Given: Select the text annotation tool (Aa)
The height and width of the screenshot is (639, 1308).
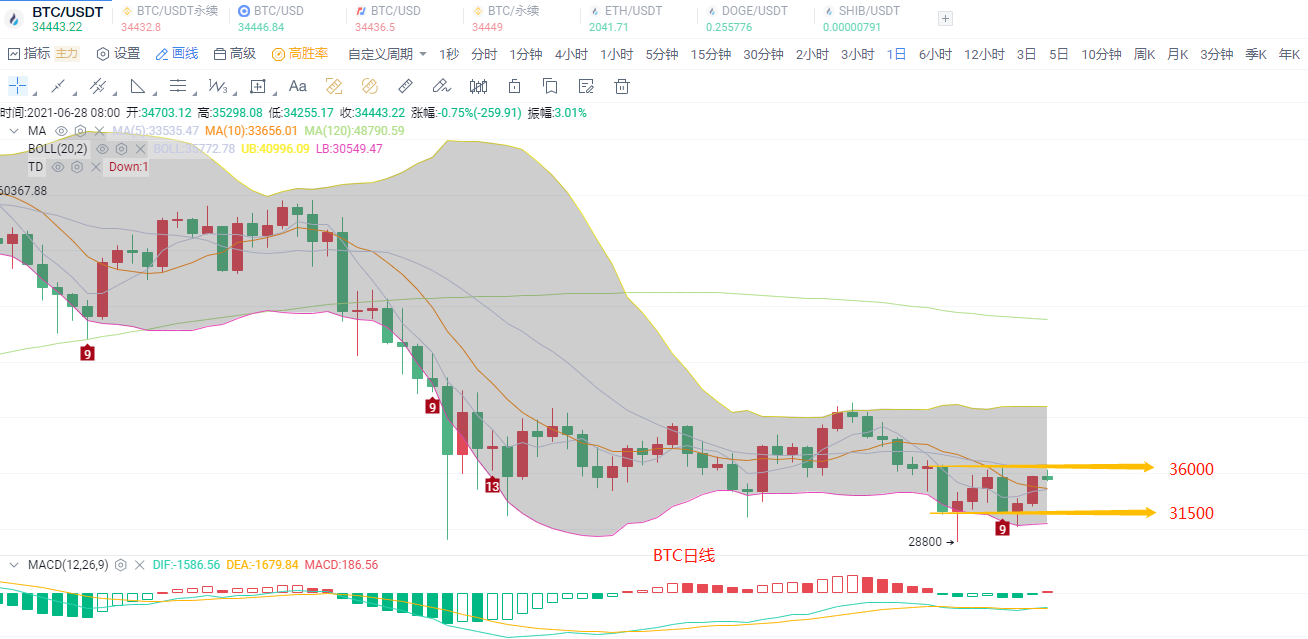Looking at the screenshot, I should [297, 87].
